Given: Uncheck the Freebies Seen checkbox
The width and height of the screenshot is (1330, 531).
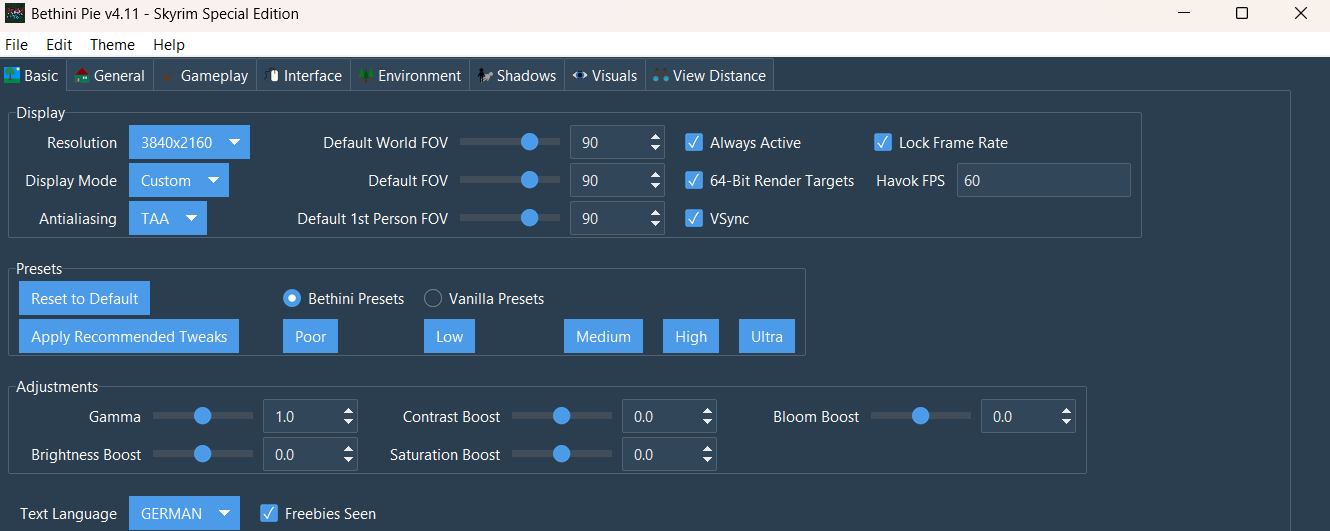Looking at the screenshot, I should (x=269, y=513).
